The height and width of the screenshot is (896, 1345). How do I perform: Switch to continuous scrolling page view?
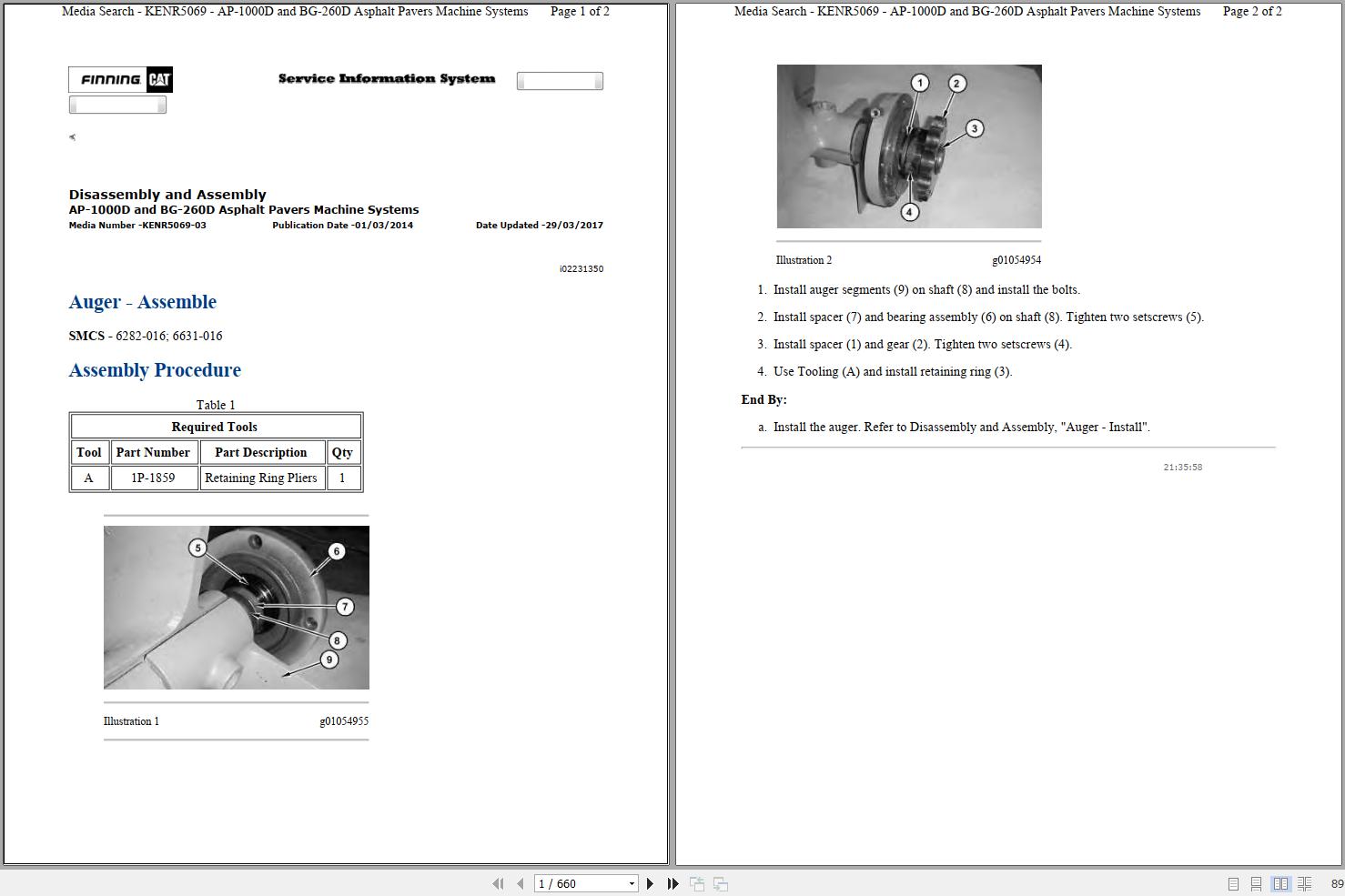tap(1256, 883)
